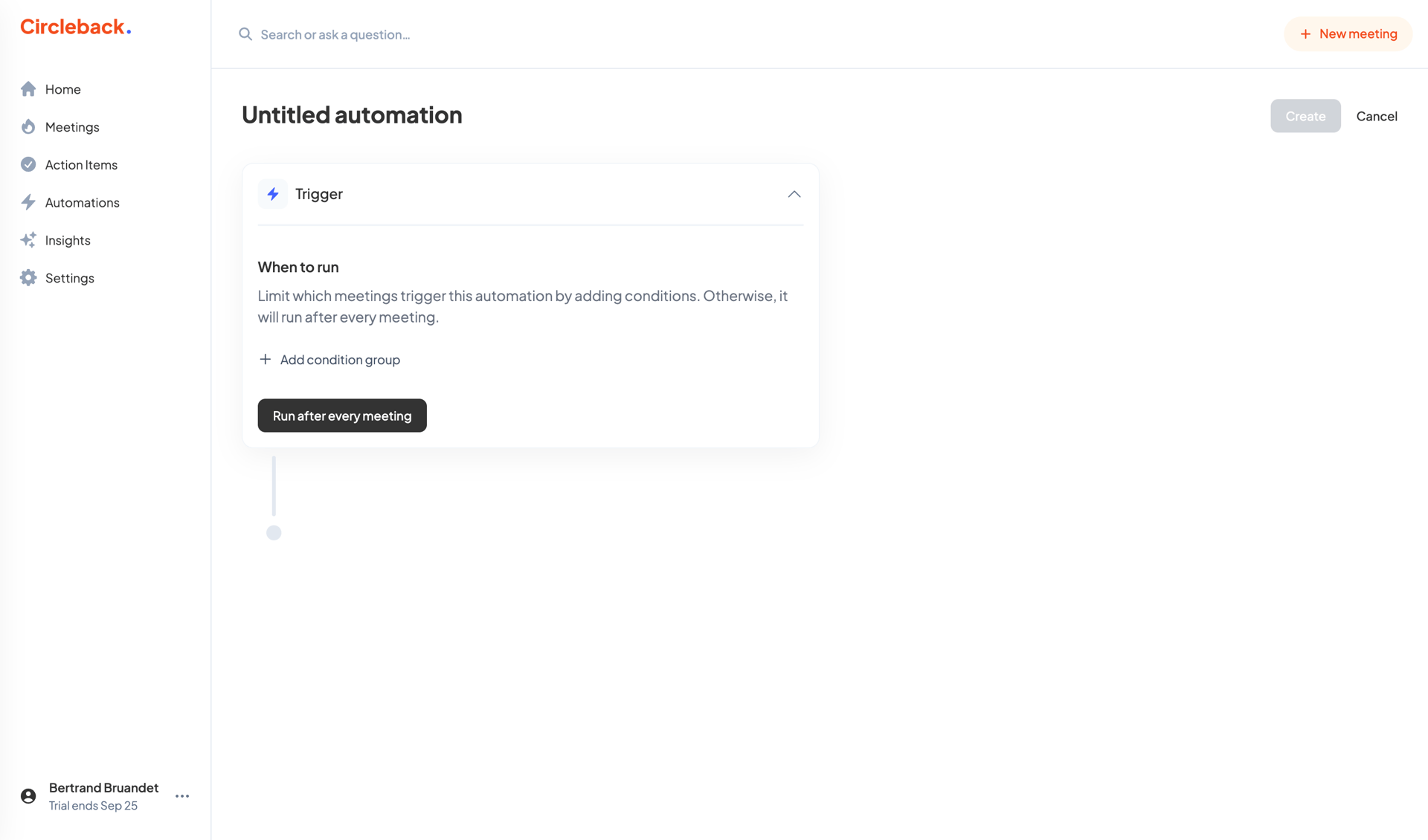The height and width of the screenshot is (840, 1428).
Task: Select the Automations lightning icon in sidebar
Action: coord(28,202)
